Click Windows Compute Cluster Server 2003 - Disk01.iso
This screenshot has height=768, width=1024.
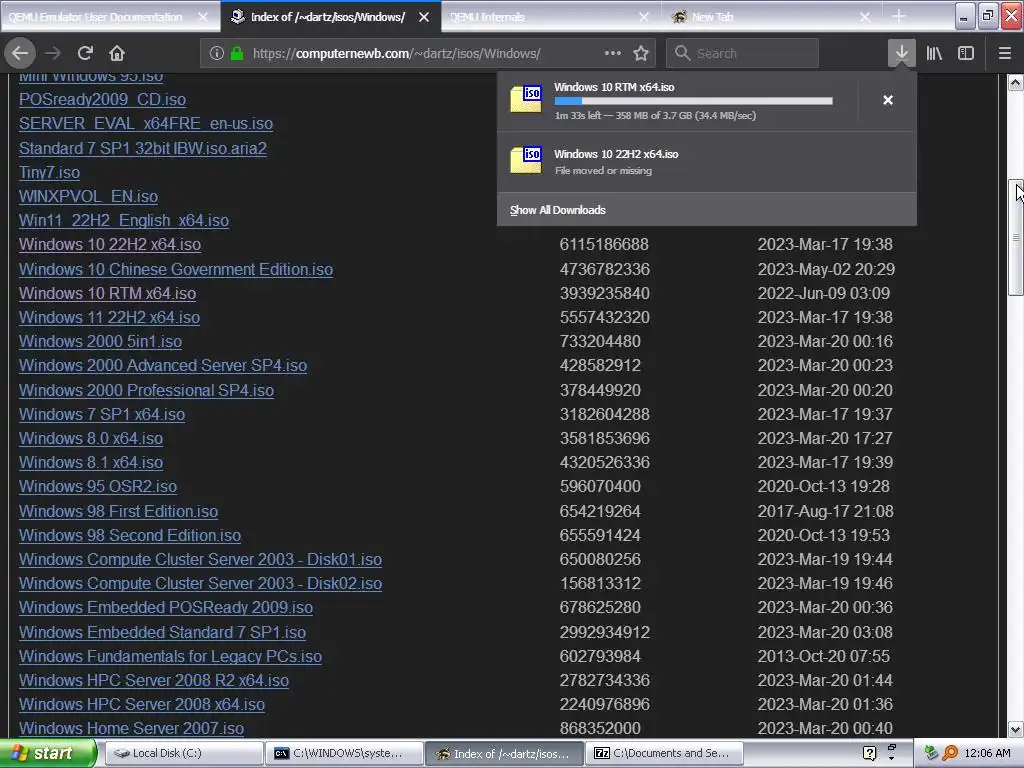pyautogui.click(x=200, y=560)
